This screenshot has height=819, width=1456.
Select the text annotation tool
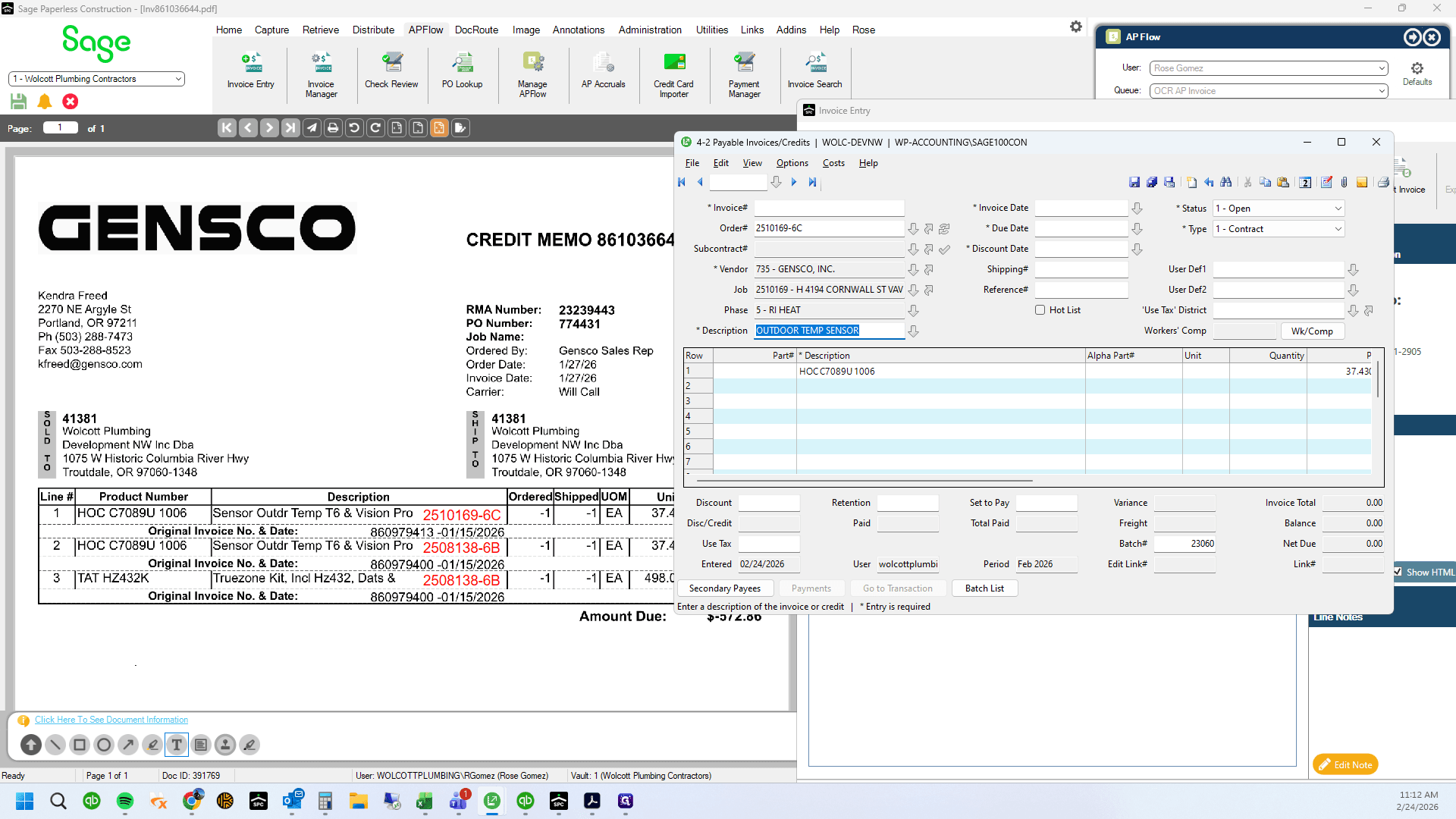(177, 745)
